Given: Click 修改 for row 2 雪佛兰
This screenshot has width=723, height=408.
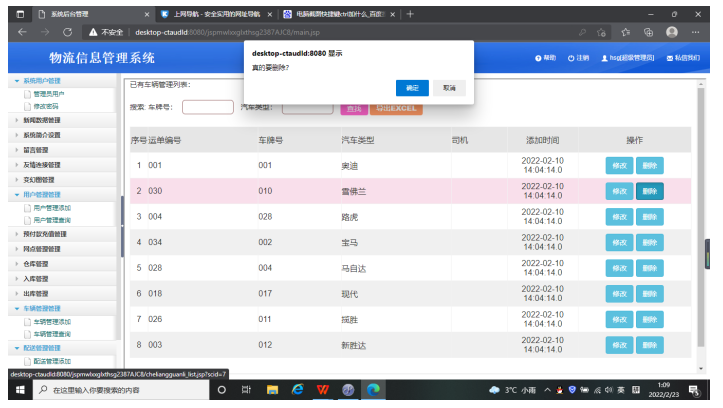Looking at the screenshot, I should click(x=619, y=191).
